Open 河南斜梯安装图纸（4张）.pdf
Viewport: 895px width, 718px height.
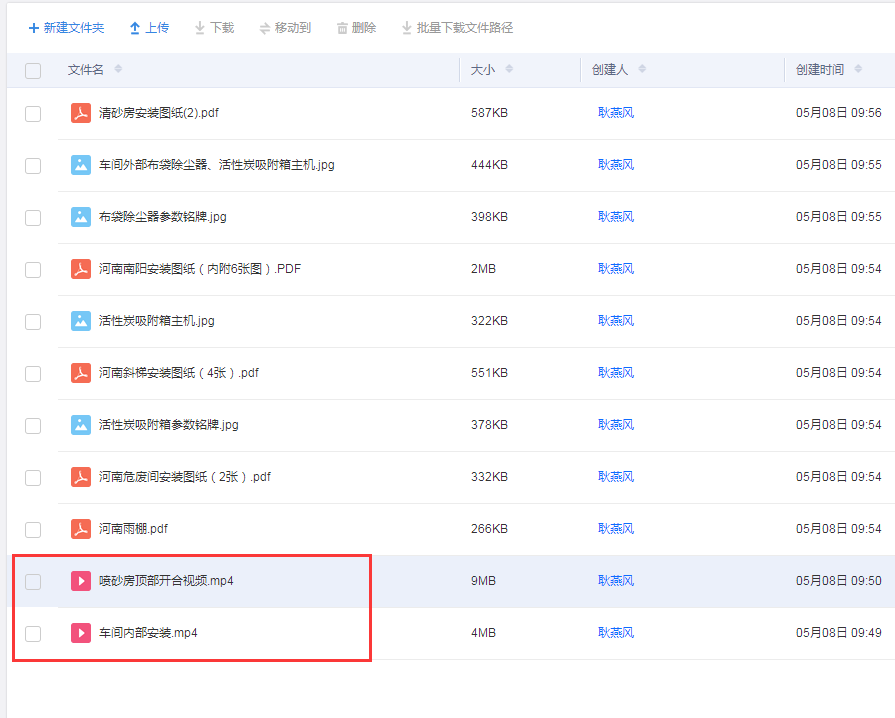point(179,373)
